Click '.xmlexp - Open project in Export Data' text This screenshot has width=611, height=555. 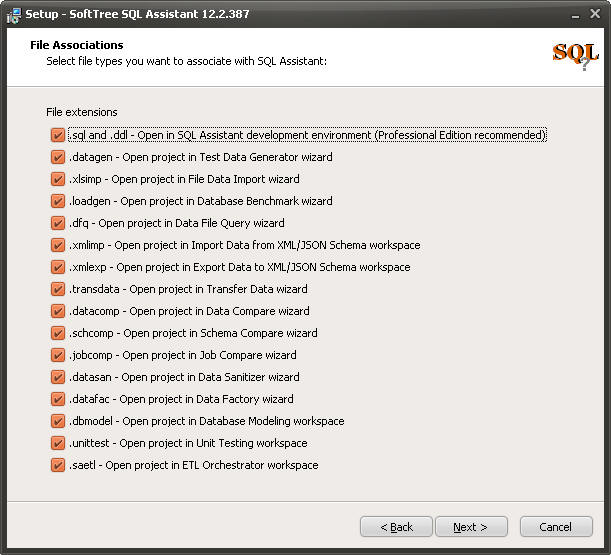tap(240, 267)
